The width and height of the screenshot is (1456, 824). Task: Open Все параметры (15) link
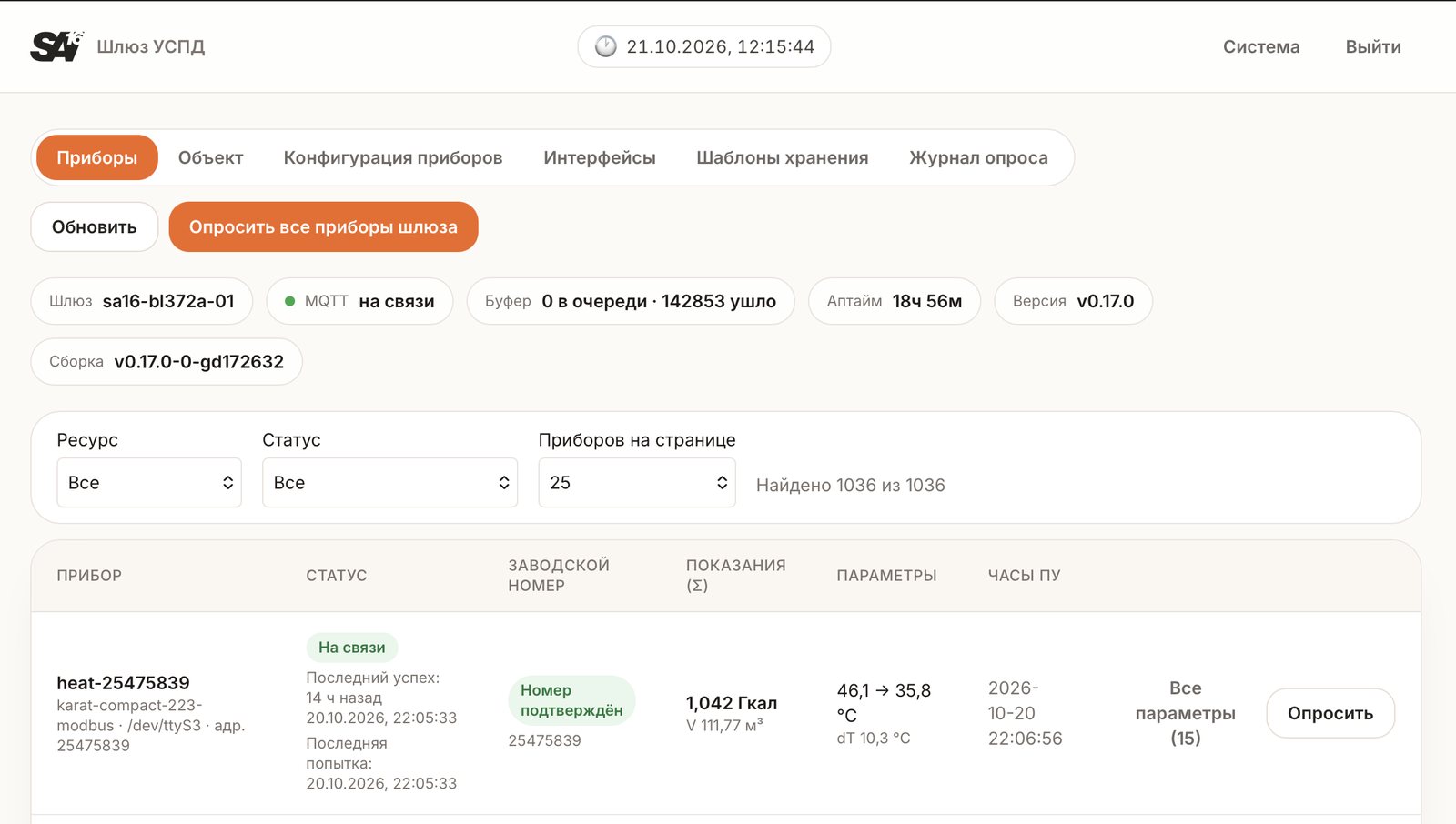pyautogui.click(x=1186, y=713)
